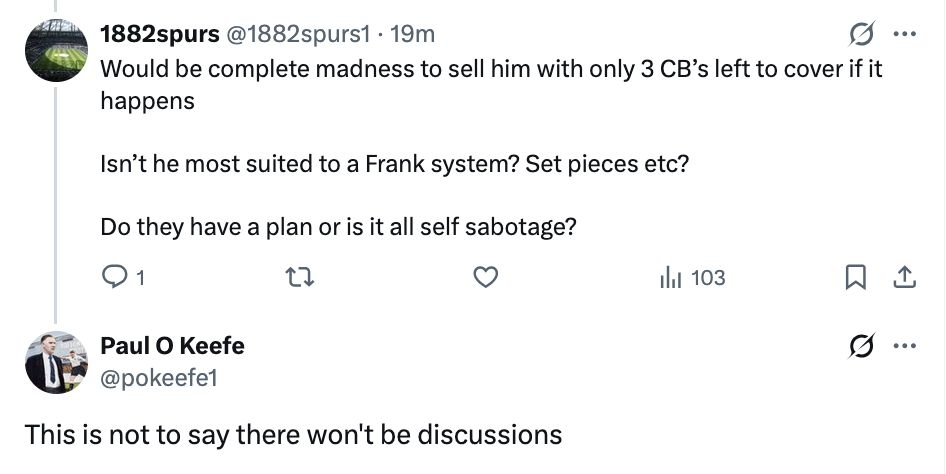Open more options on Paul O Keefe's tweet

pos(904,346)
